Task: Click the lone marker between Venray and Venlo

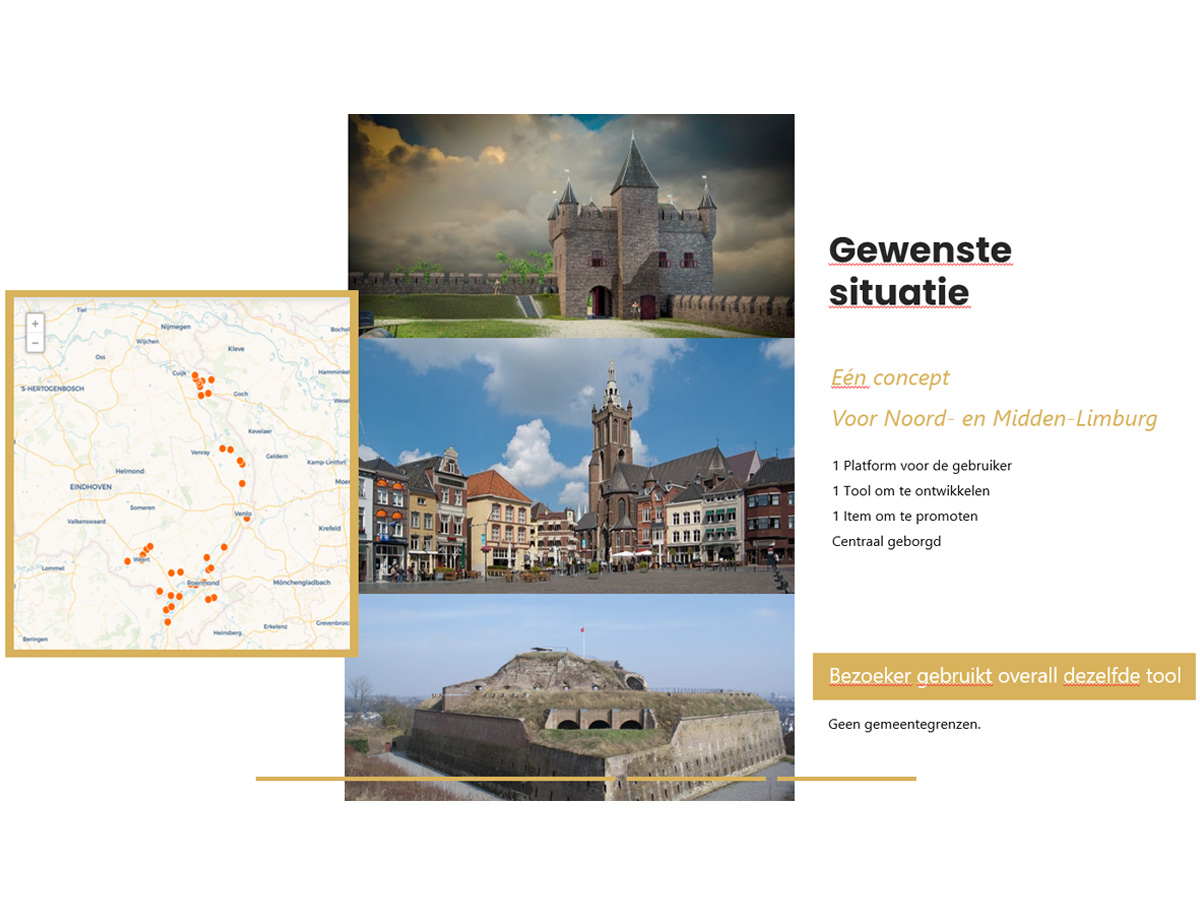Action: click(242, 484)
